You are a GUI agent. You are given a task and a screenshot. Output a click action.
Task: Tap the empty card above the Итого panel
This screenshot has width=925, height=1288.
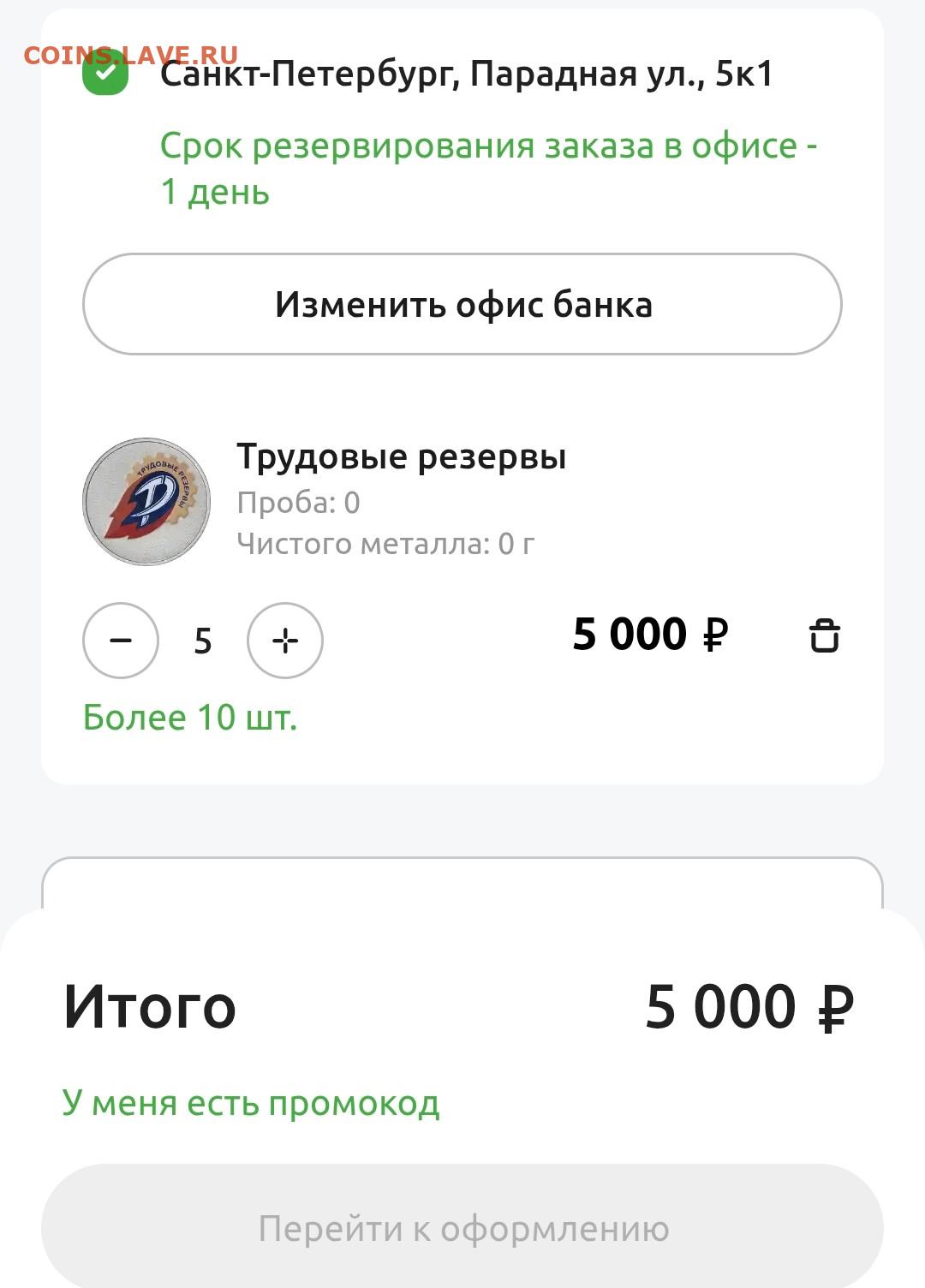(x=462, y=884)
